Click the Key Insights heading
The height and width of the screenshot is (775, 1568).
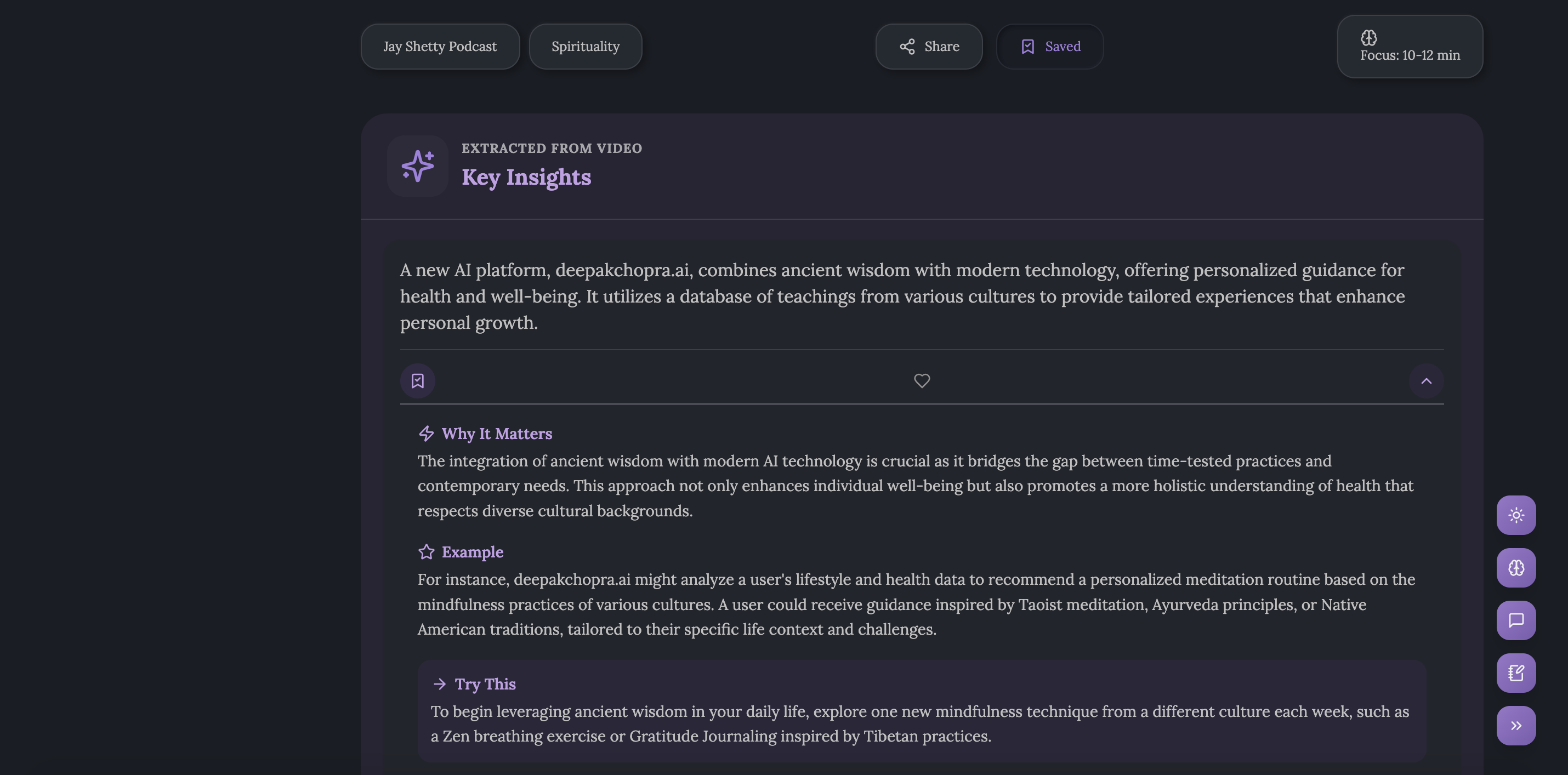click(526, 177)
